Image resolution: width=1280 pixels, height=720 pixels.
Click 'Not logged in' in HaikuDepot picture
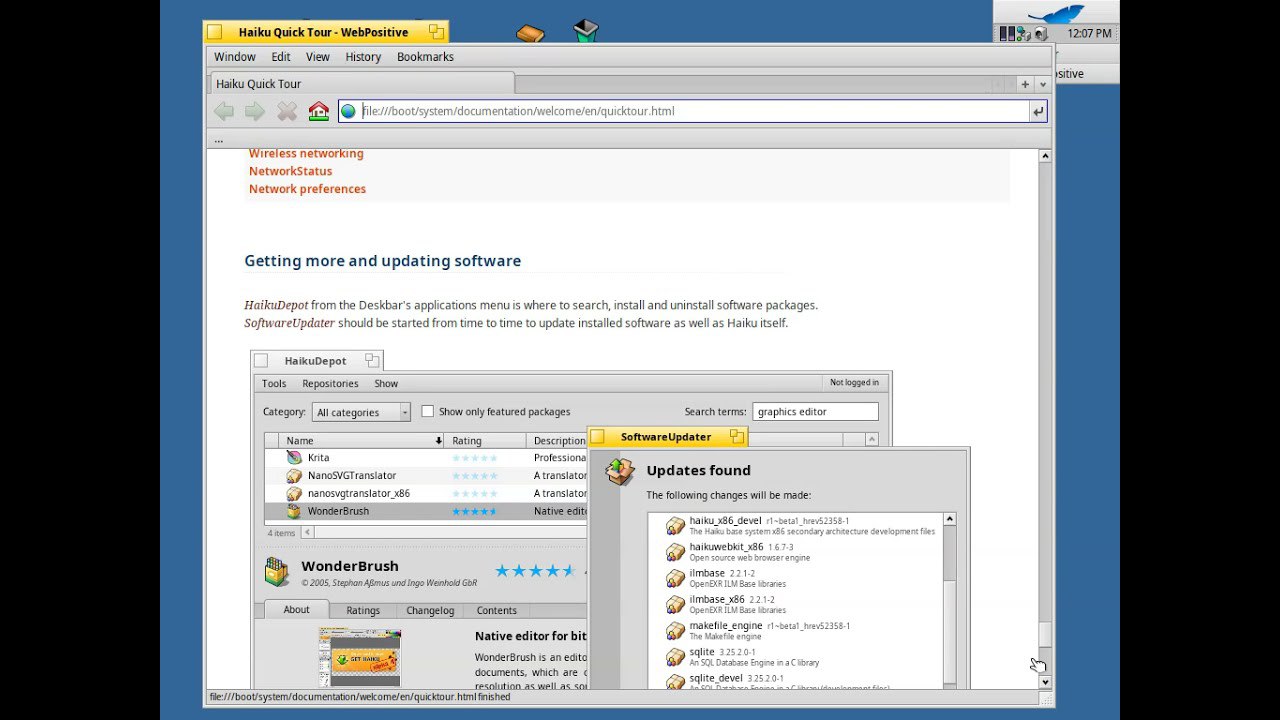point(854,382)
